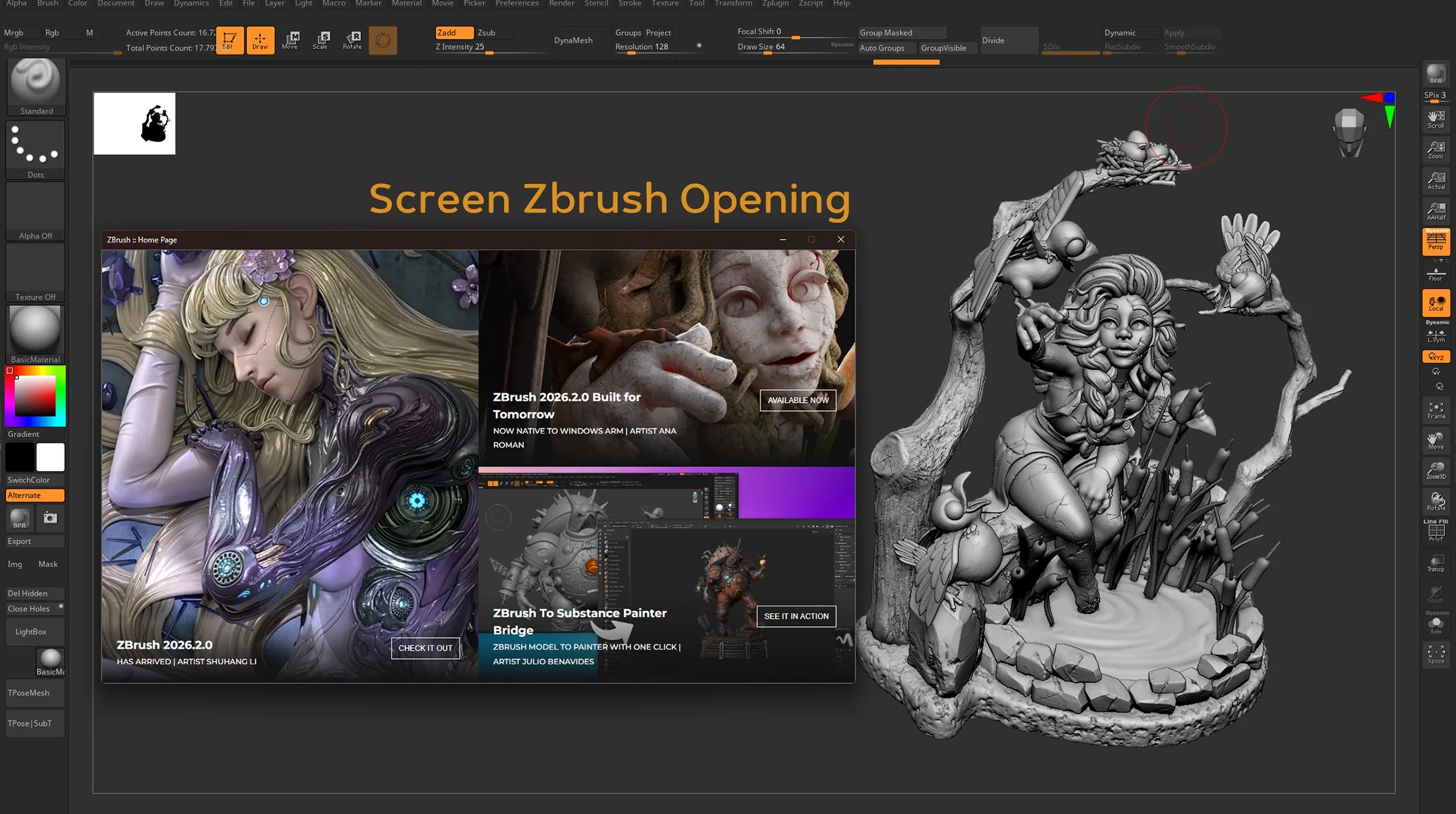Screen dimensions: 1456x814
Task: Switch to Rotate transform mode in top shelf
Action: [x=352, y=40]
